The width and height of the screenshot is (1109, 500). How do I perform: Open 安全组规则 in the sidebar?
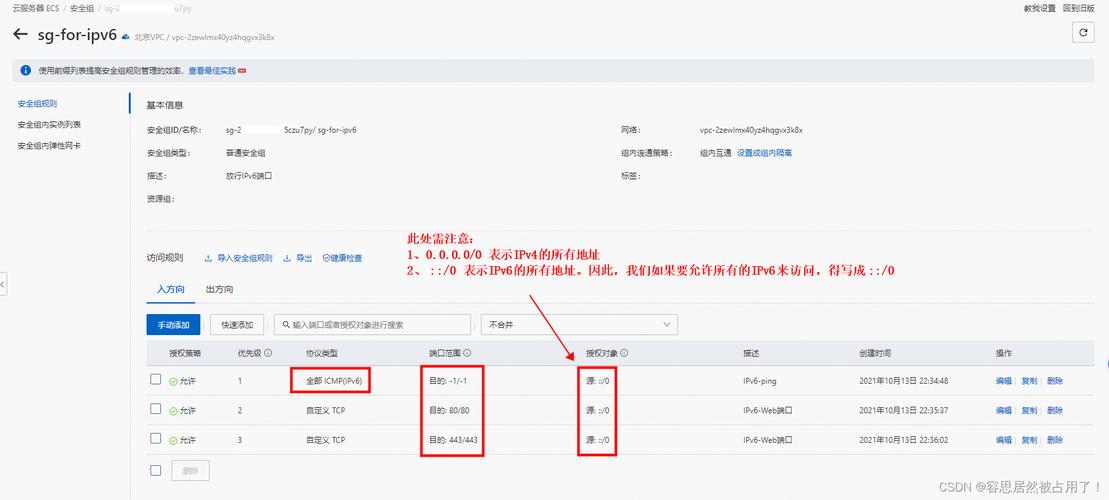point(37,104)
